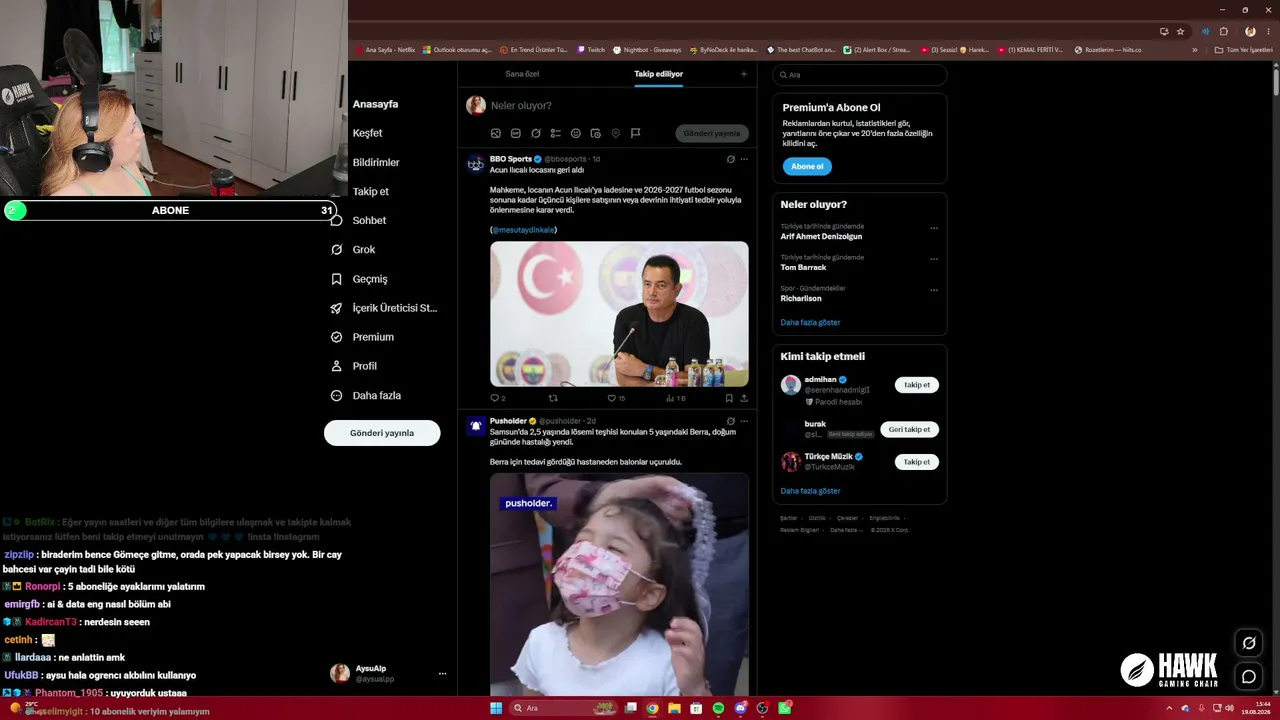Add a GIF using the composer GIF icon
The height and width of the screenshot is (720, 1280).
pyautogui.click(x=516, y=133)
